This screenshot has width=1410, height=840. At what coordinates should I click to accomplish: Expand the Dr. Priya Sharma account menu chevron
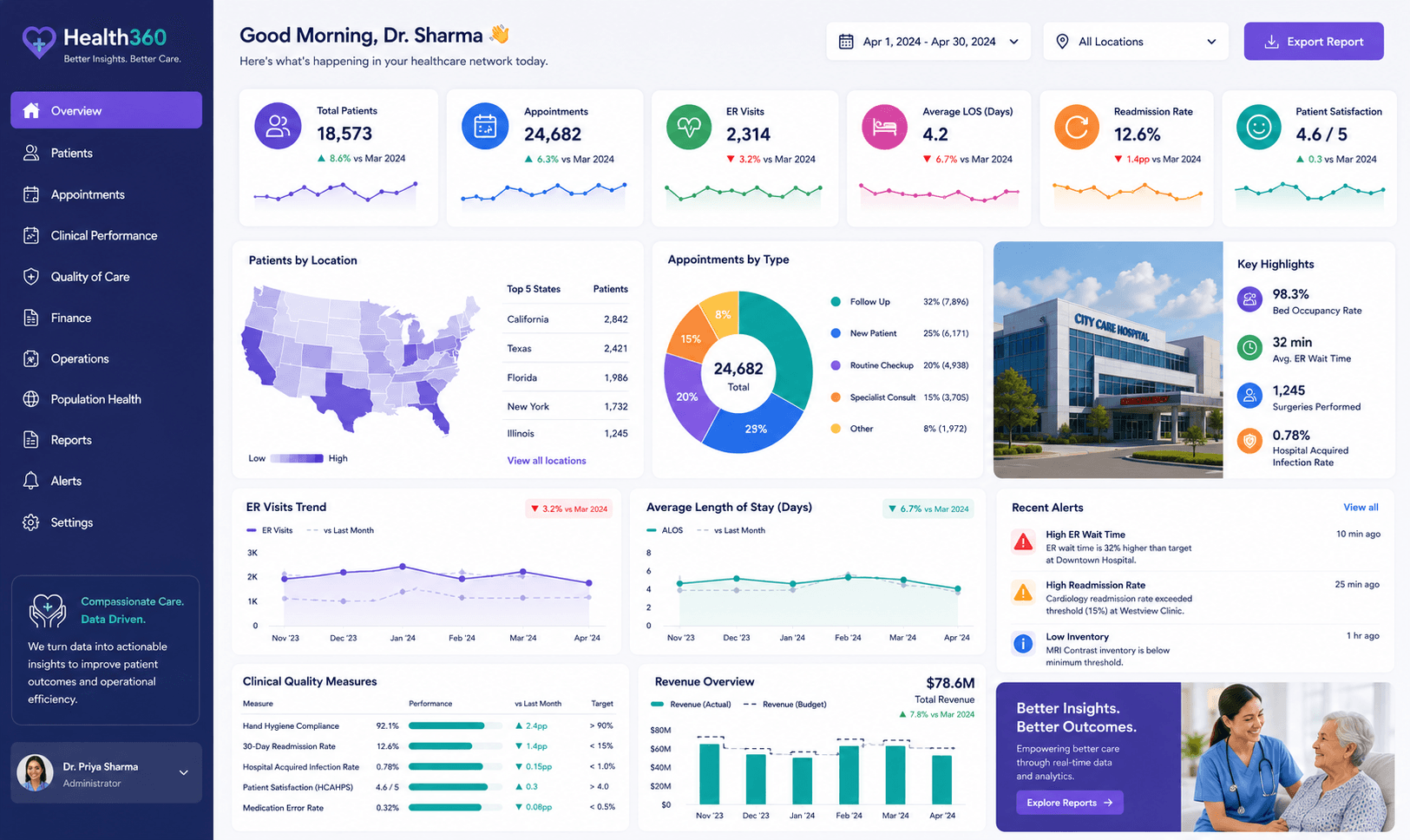click(x=184, y=772)
